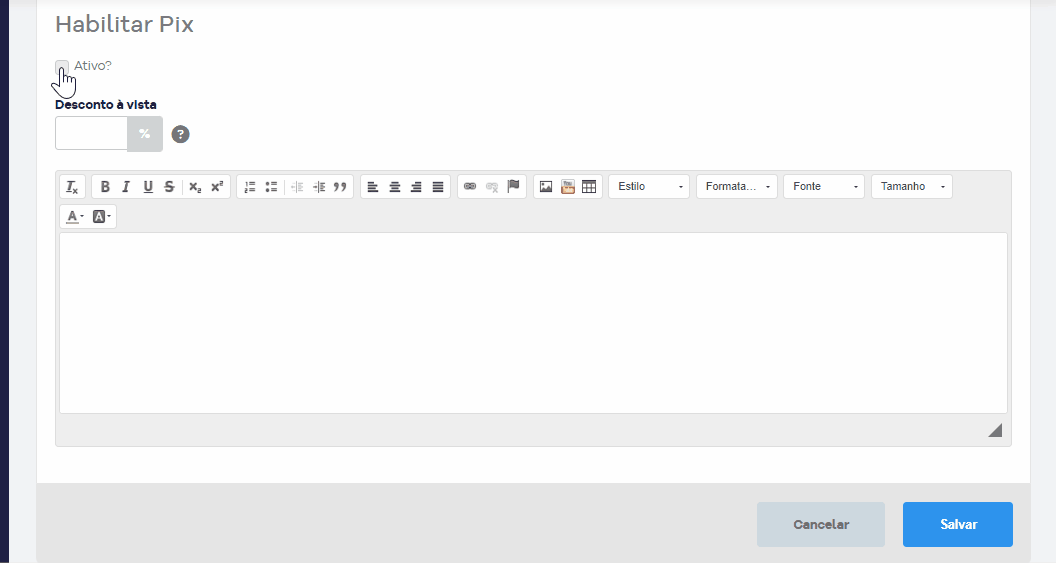Enable the Ativo? checkbox
The height and width of the screenshot is (563, 1056).
(62, 67)
